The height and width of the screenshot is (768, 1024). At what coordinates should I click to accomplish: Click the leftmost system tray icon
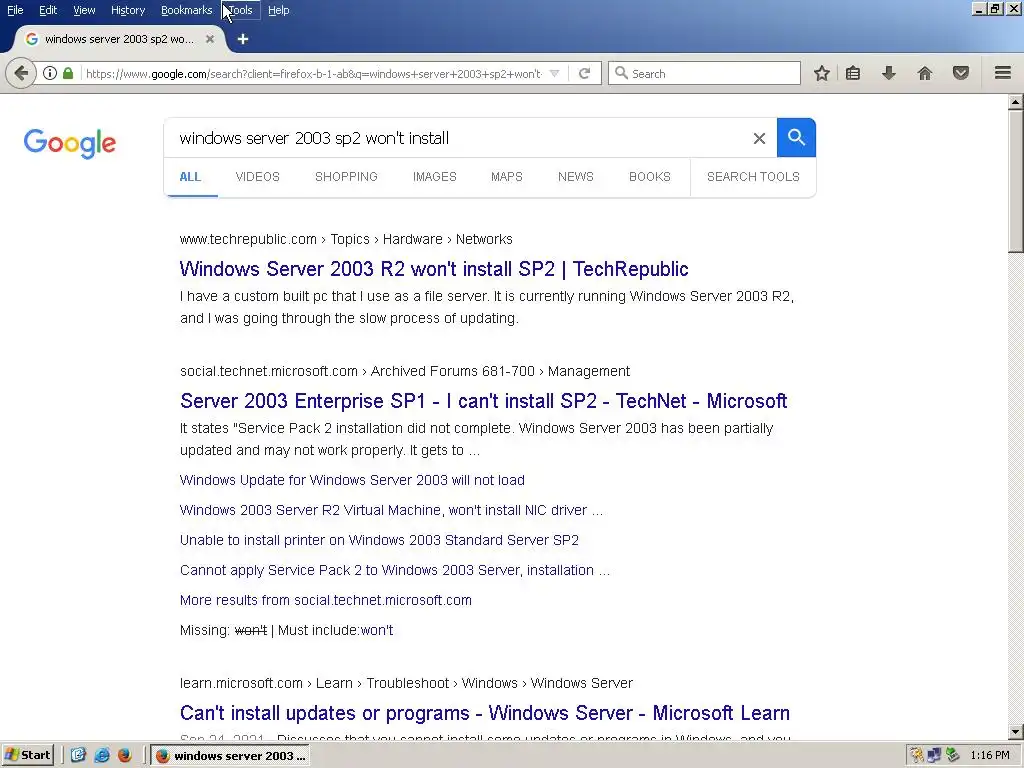point(917,756)
